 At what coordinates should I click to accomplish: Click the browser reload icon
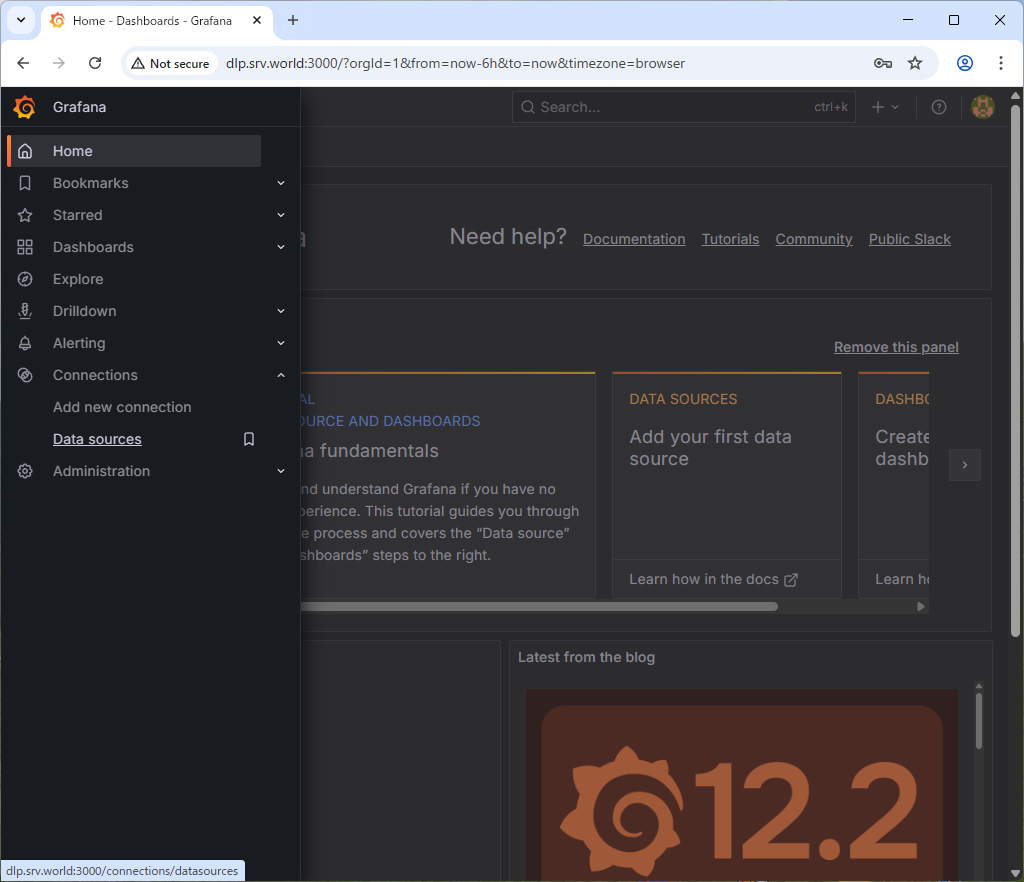click(x=95, y=63)
